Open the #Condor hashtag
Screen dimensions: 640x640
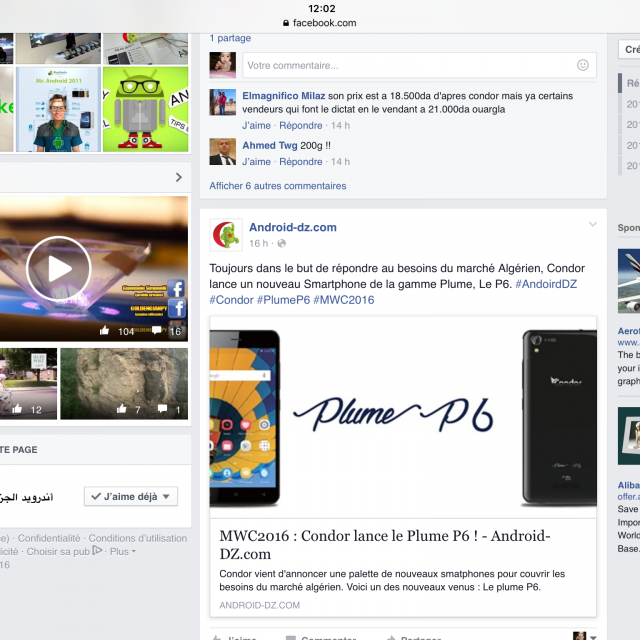point(231,300)
